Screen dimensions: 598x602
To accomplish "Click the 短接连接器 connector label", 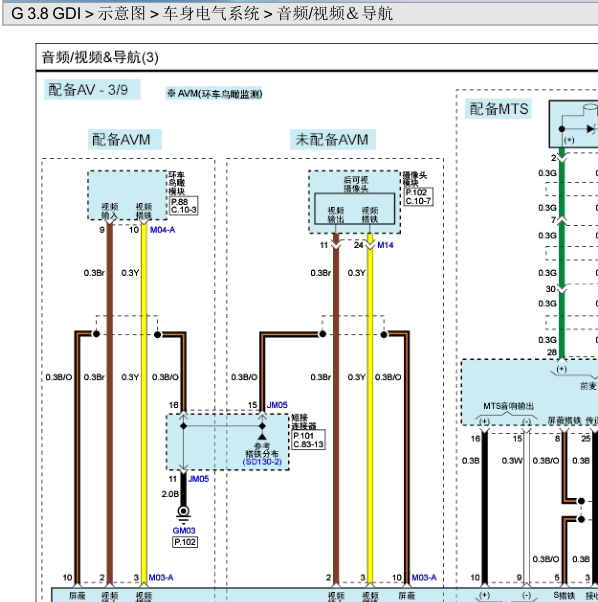I will 304,422.
